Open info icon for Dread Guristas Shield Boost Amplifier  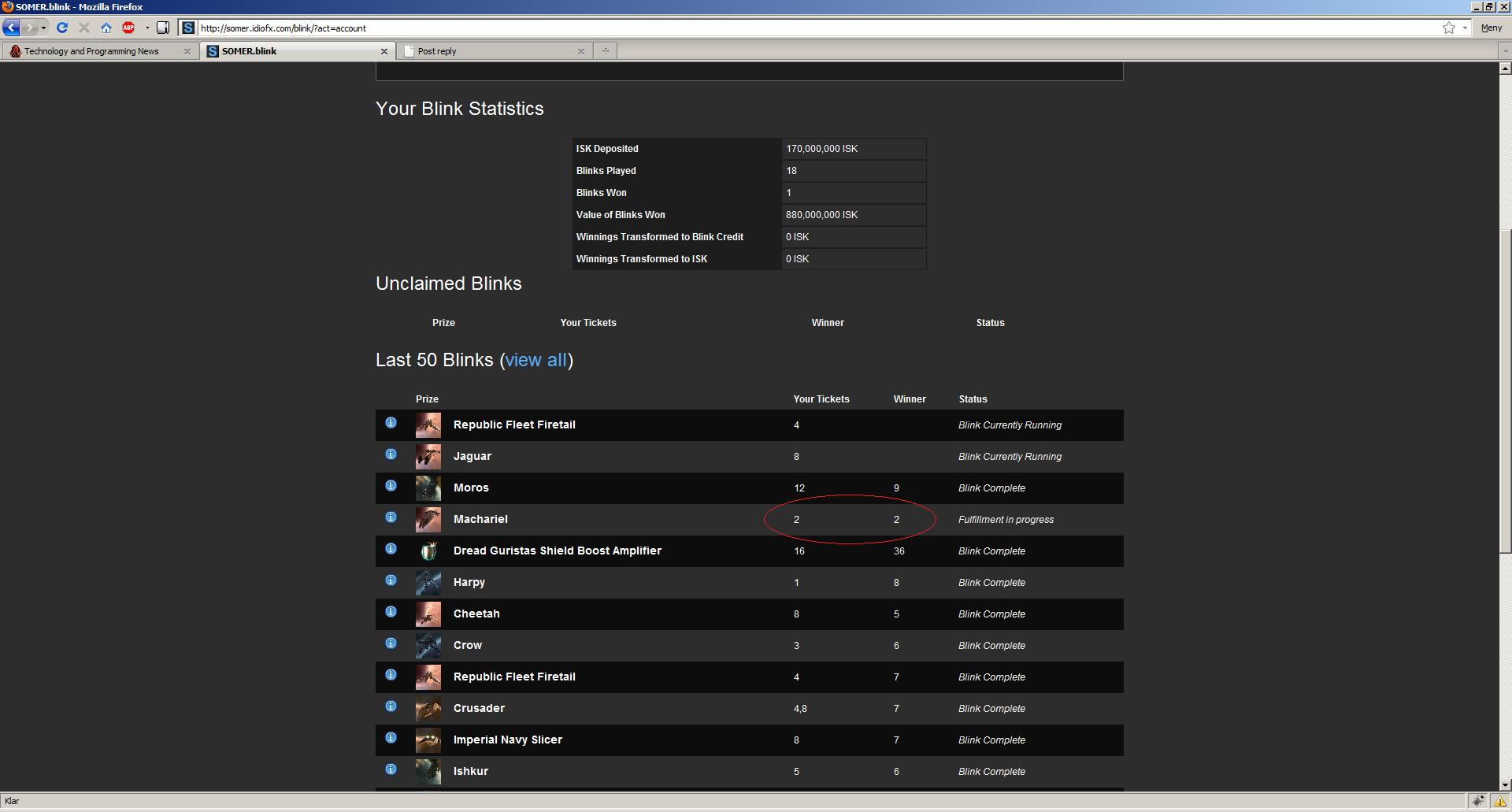(391, 549)
